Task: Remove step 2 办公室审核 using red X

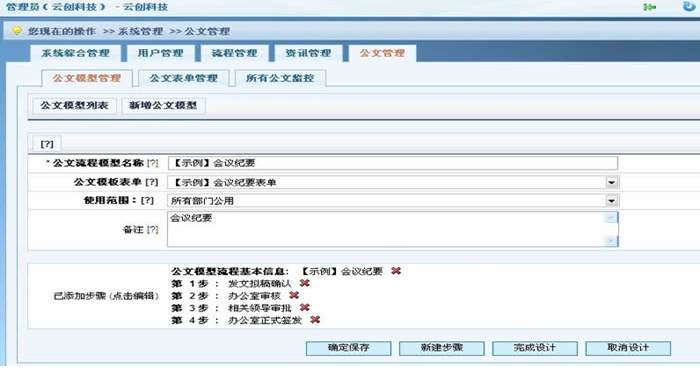Action: coord(294,295)
